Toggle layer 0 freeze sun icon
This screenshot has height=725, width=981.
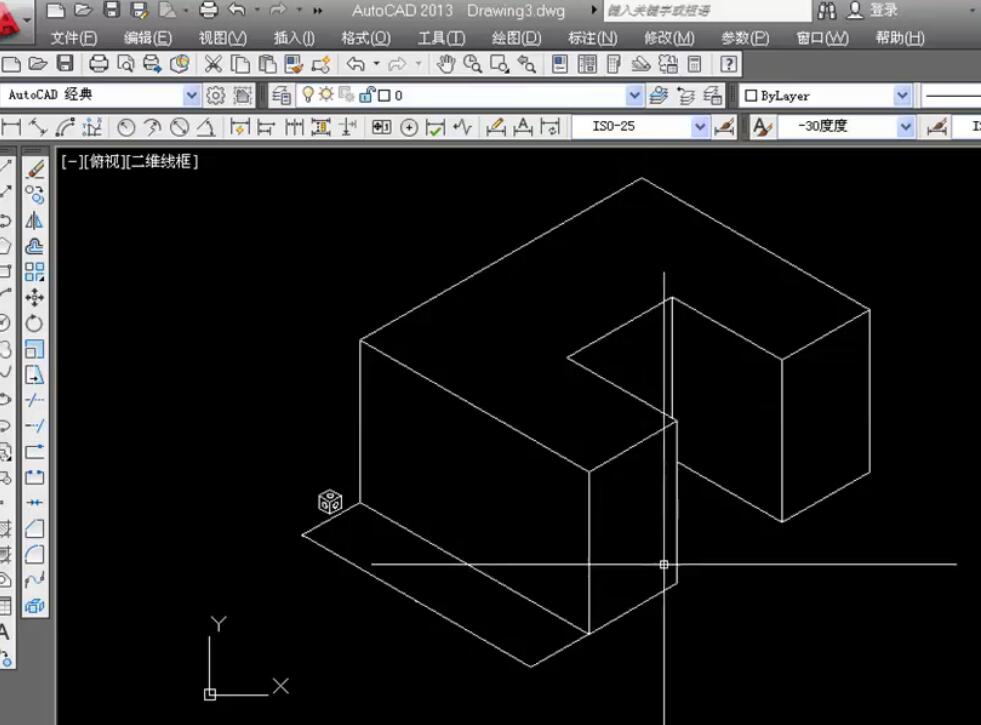(326, 94)
